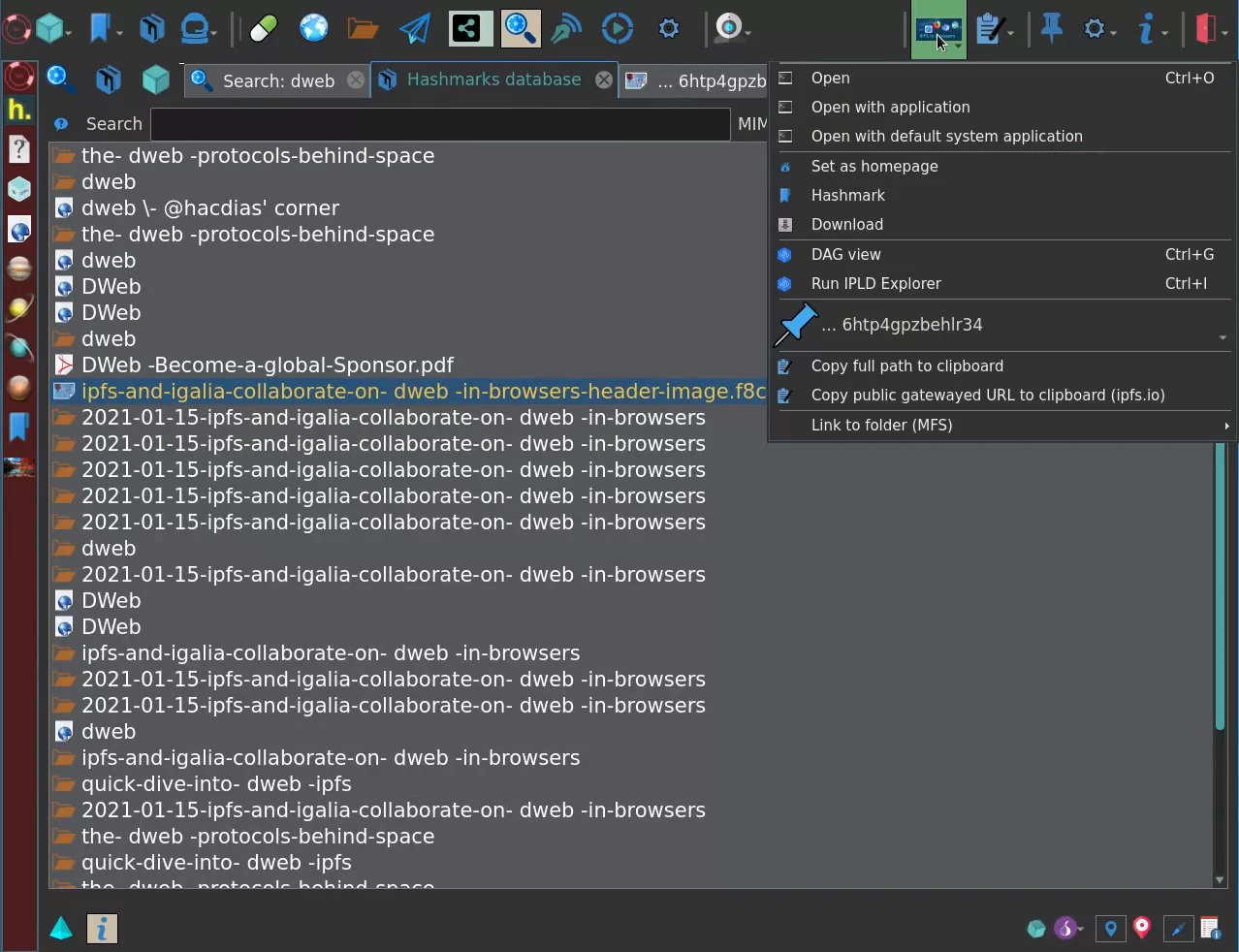Click the info 'i' button at bottom left
Screen dimensions: 1239x952
click(102, 929)
